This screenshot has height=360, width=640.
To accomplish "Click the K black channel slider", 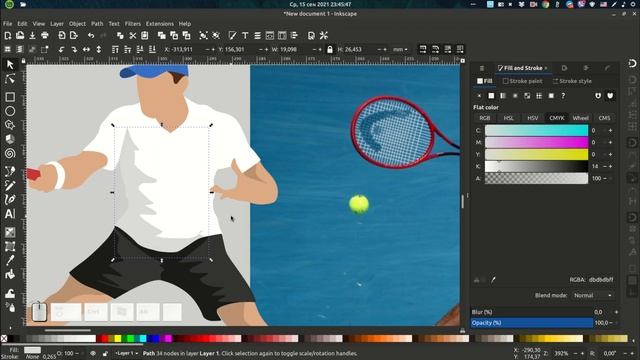I will [536, 167].
